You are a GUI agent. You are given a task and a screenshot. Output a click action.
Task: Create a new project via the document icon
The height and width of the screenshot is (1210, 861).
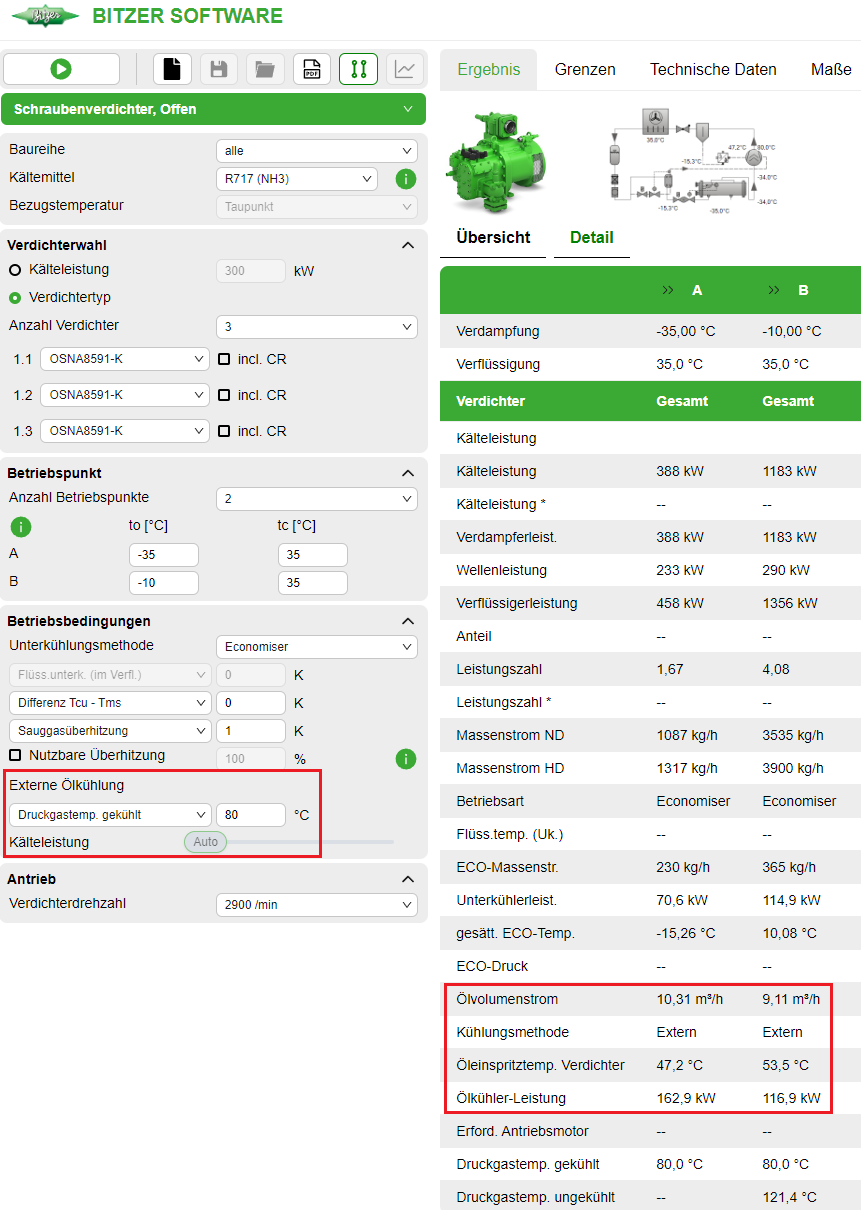(172, 69)
